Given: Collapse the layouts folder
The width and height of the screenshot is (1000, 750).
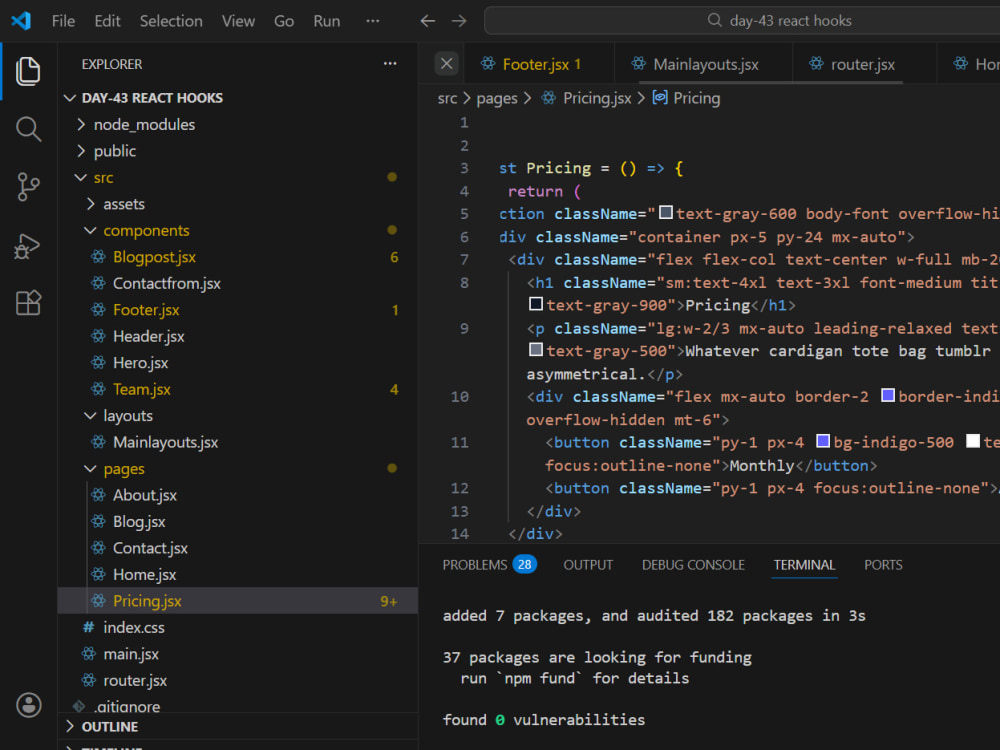Looking at the screenshot, I should point(90,416).
